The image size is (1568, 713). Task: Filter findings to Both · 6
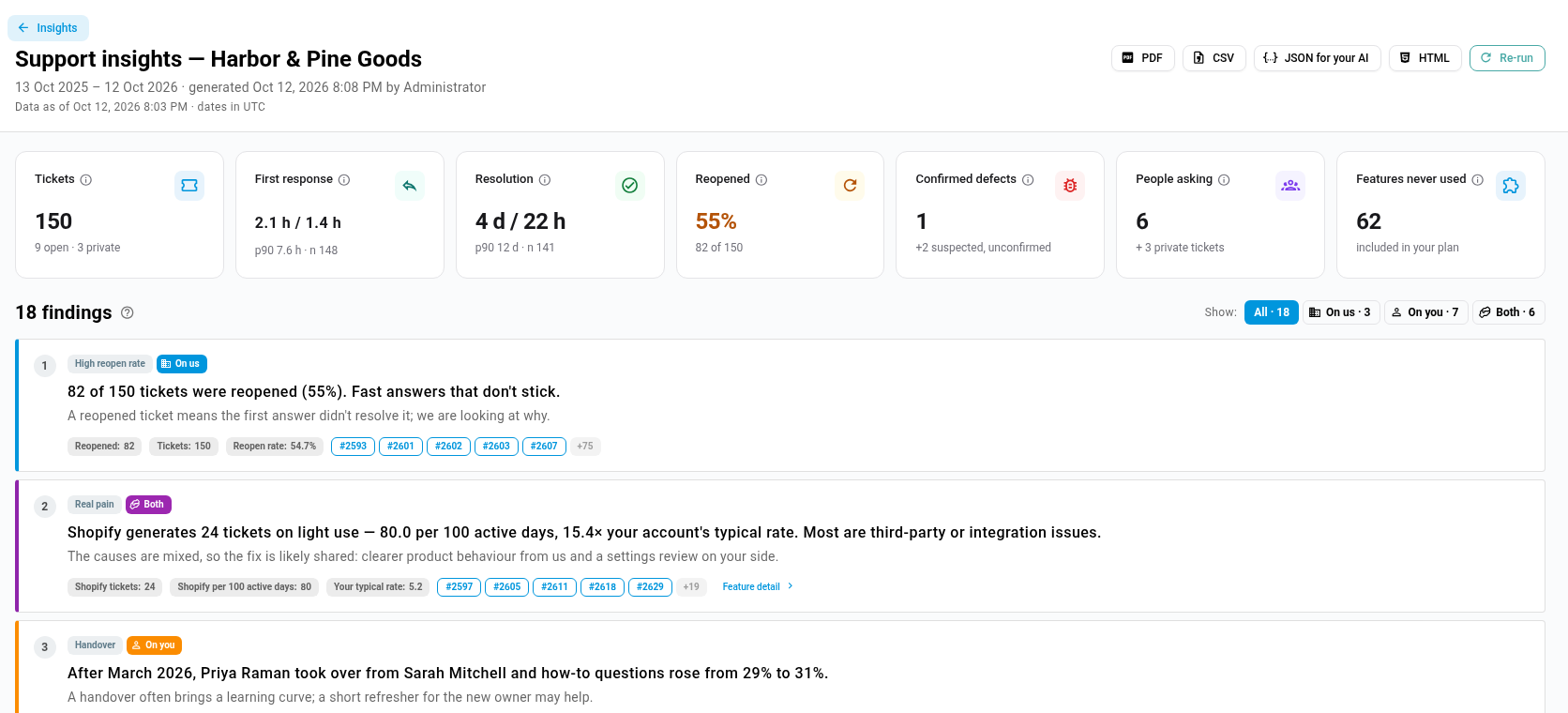point(1508,312)
